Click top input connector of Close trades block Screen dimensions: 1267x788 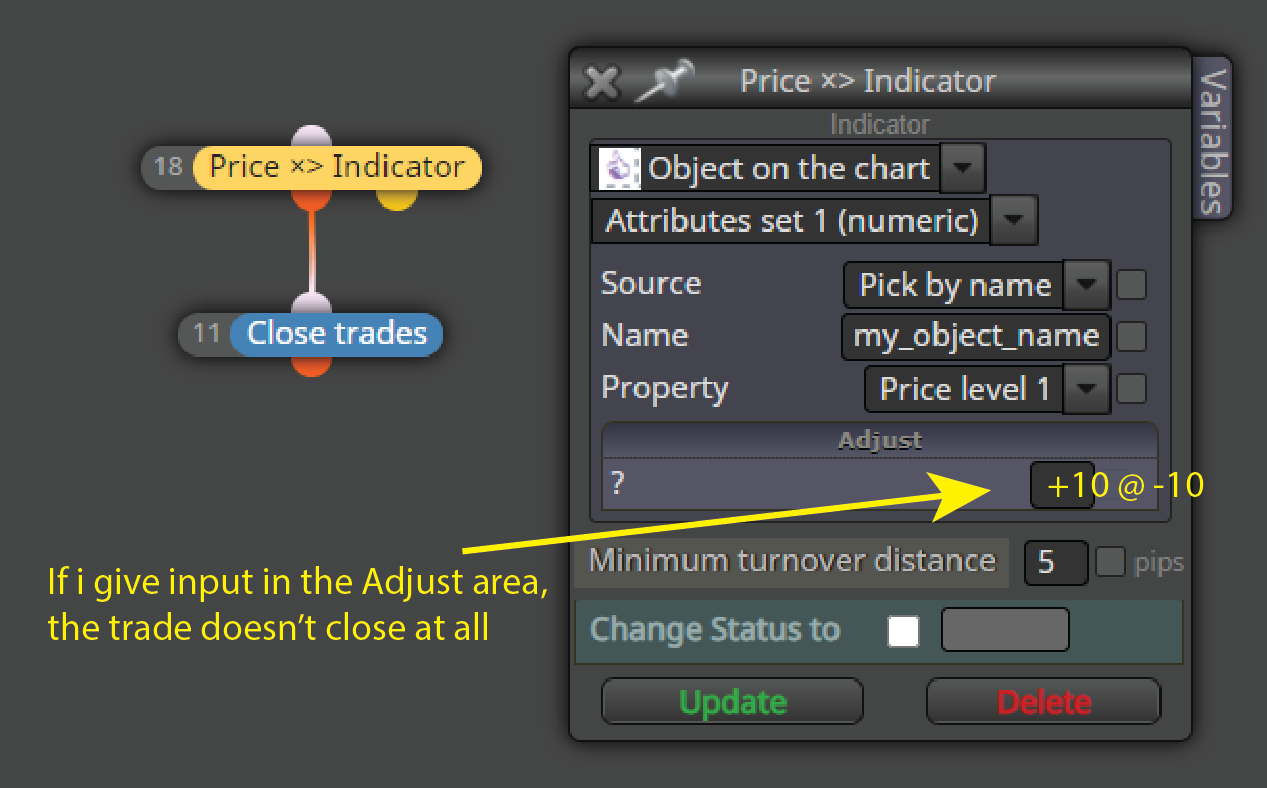click(x=312, y=304)
